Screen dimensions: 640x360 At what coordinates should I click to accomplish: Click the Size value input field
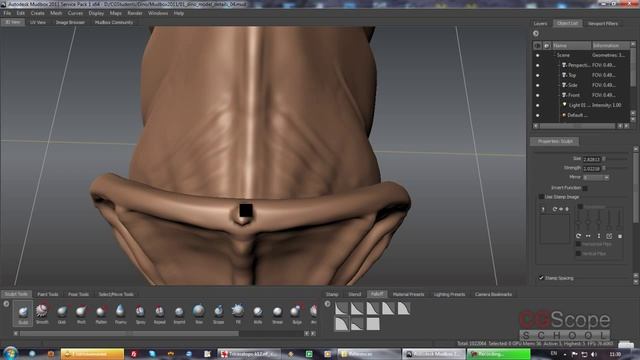click(x=591, y=159)
